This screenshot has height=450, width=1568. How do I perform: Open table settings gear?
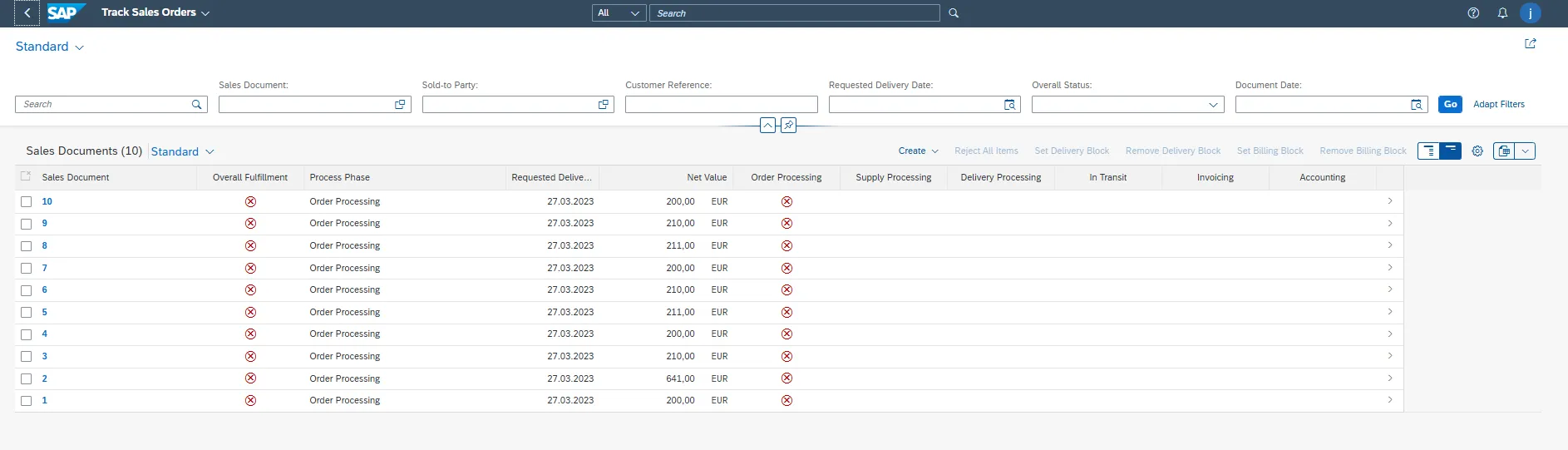[x=1477, y=151]
